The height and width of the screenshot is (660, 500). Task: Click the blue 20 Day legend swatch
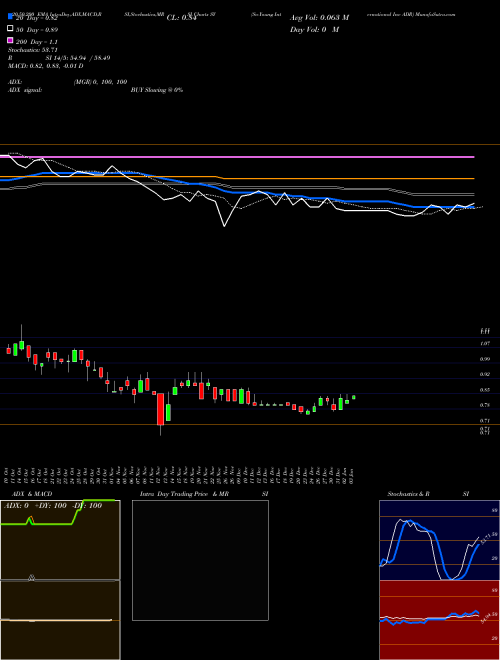tap(10, 17)
